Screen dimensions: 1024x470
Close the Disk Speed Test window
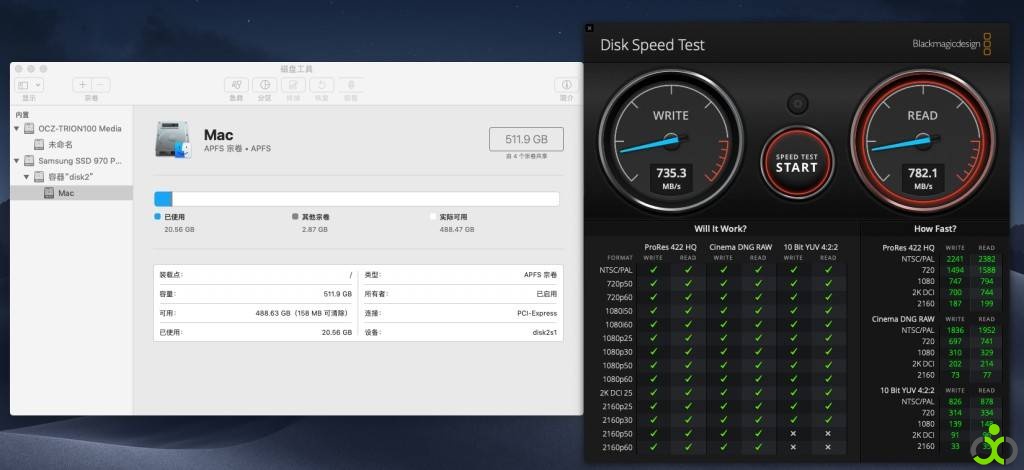590,28
